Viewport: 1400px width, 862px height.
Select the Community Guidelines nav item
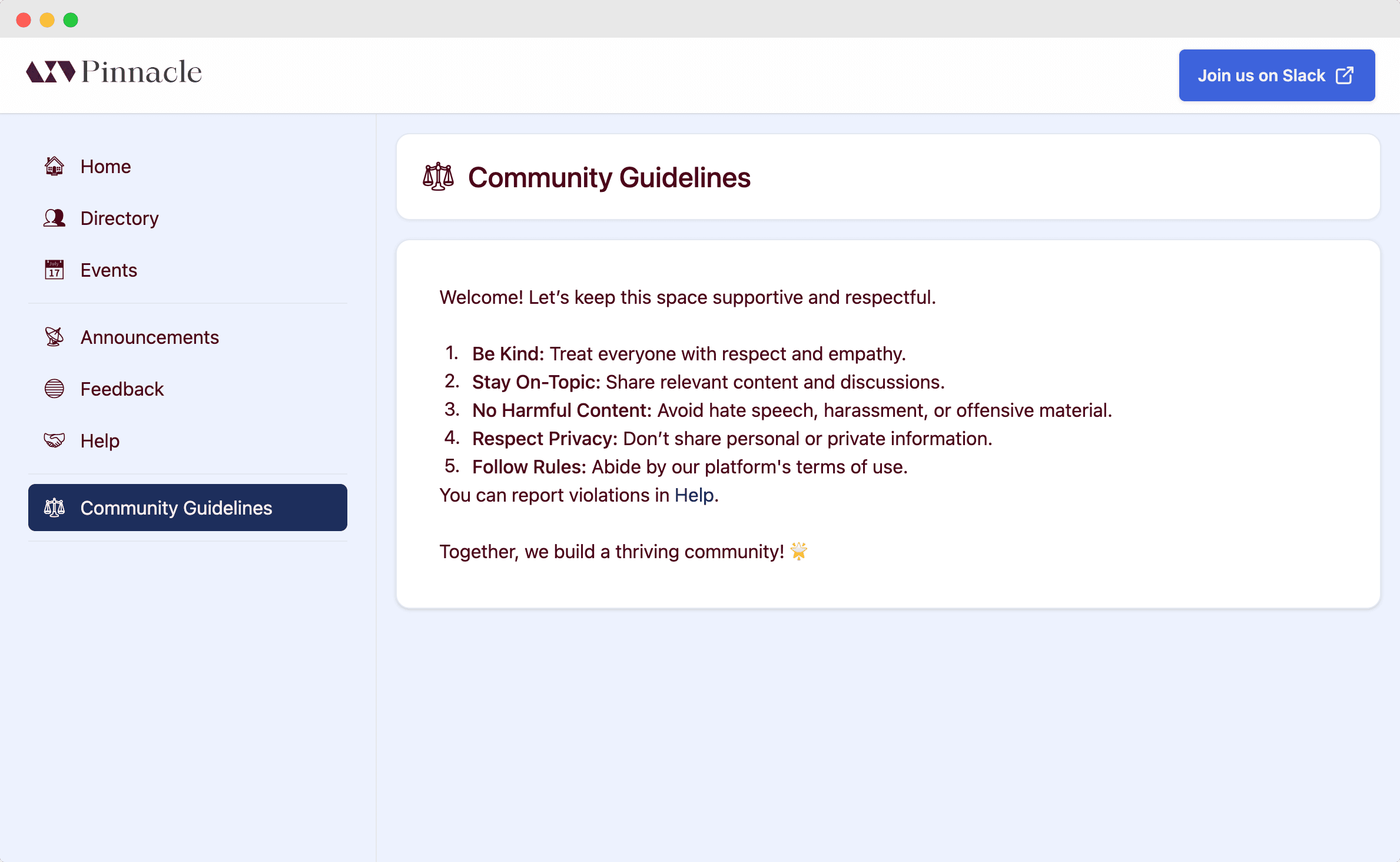[187, 507]
